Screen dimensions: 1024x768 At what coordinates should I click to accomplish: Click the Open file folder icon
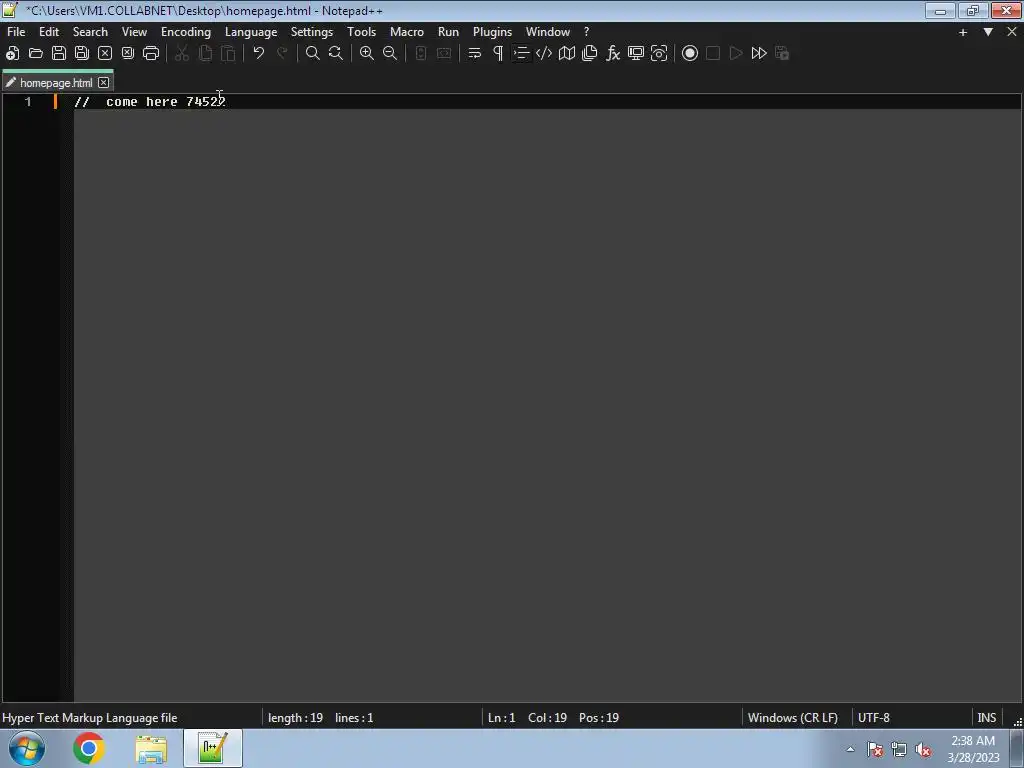[36, 54]
